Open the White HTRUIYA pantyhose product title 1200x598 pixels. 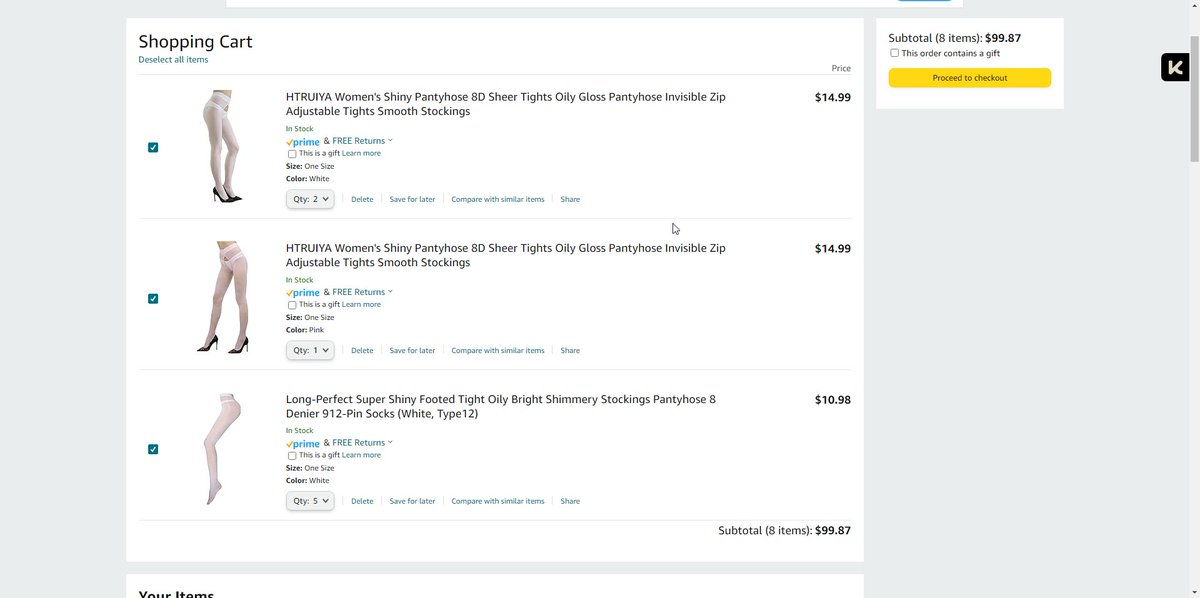click(x=506, y=104)
